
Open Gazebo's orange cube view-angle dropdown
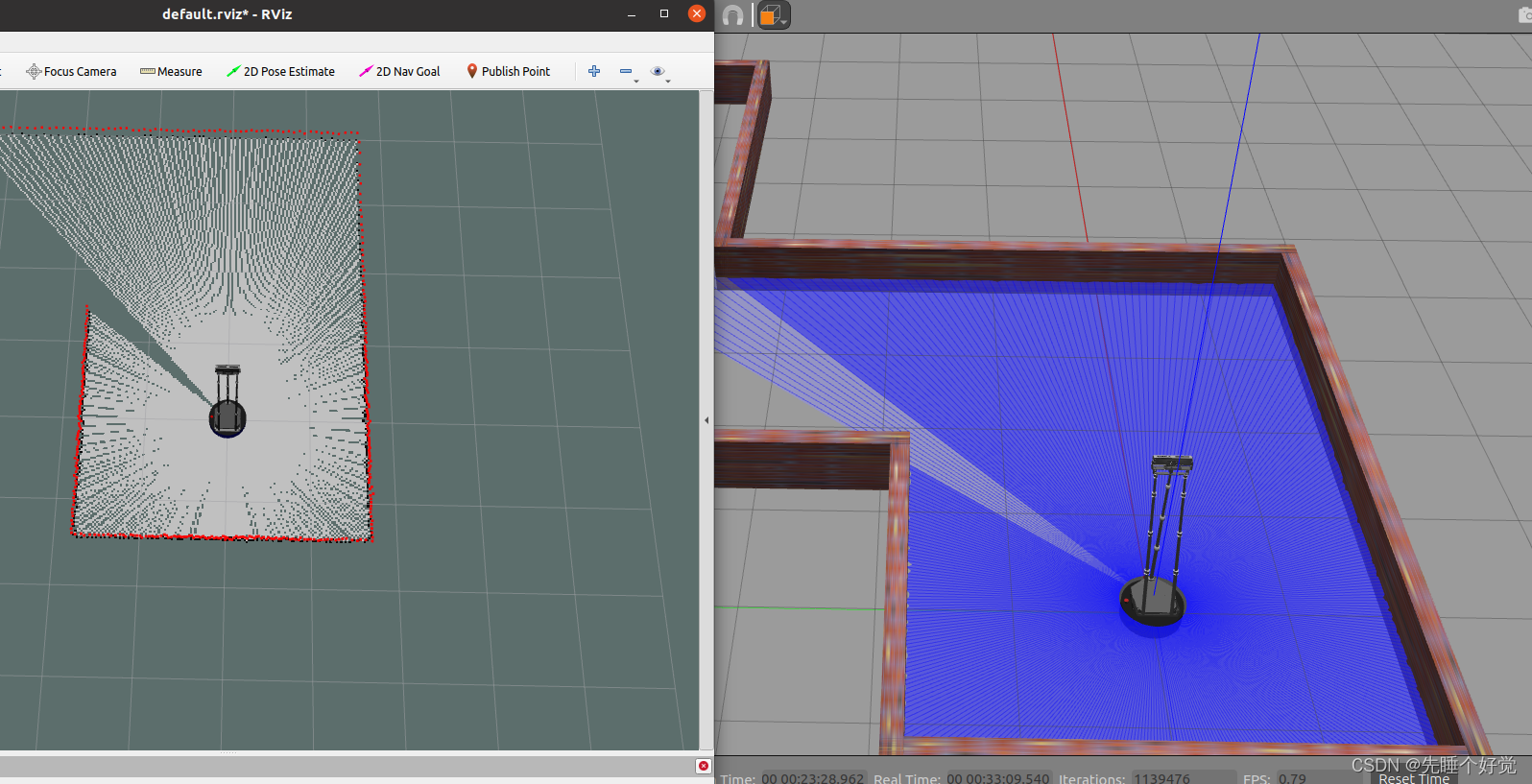pos(773,15)
